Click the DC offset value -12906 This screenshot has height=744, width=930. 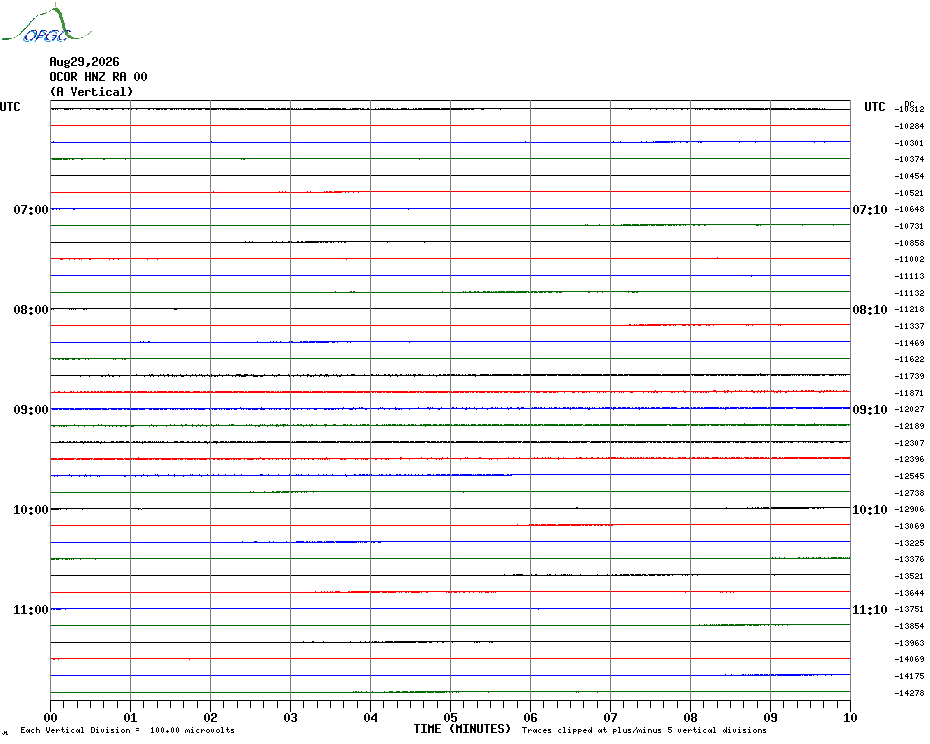909,510
